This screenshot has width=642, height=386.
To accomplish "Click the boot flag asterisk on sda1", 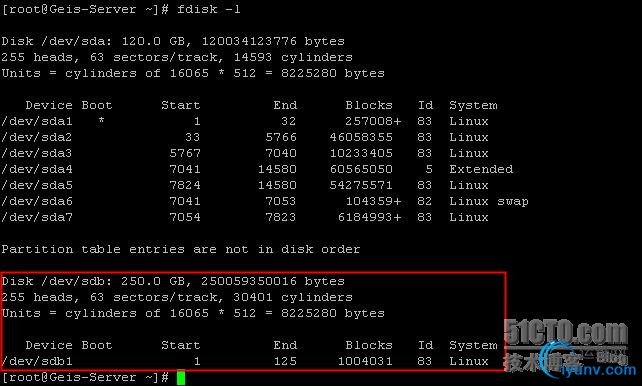I will [101, 121].
